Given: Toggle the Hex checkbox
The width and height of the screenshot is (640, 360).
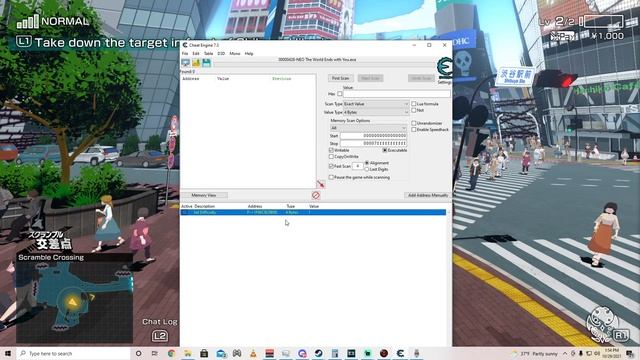Looking at the screenshot, I should pos(340,94).
